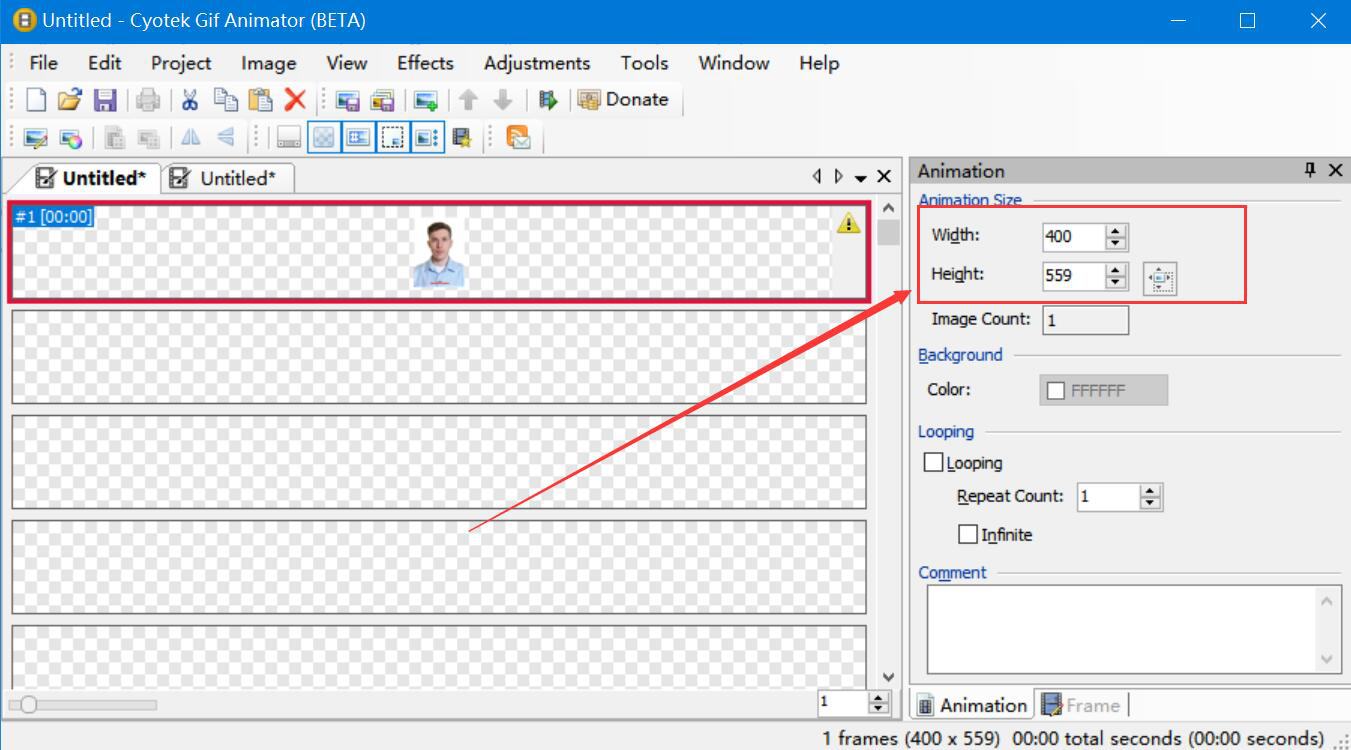Move the frame up with the up arrow
Image resolution: width=1351 pixels, height=750 pixels.
point(468,99)
